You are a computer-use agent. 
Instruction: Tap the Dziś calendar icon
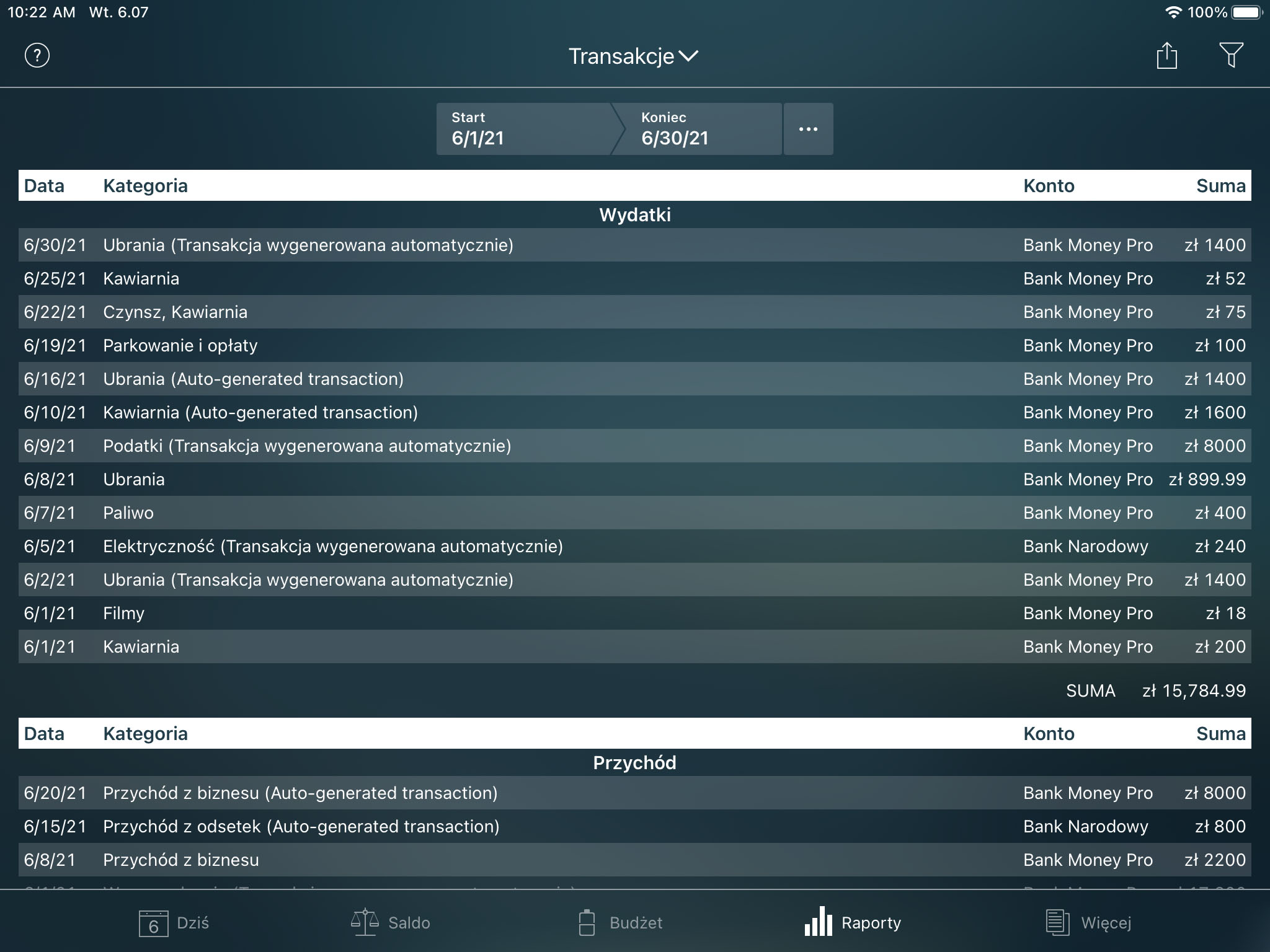154,923
